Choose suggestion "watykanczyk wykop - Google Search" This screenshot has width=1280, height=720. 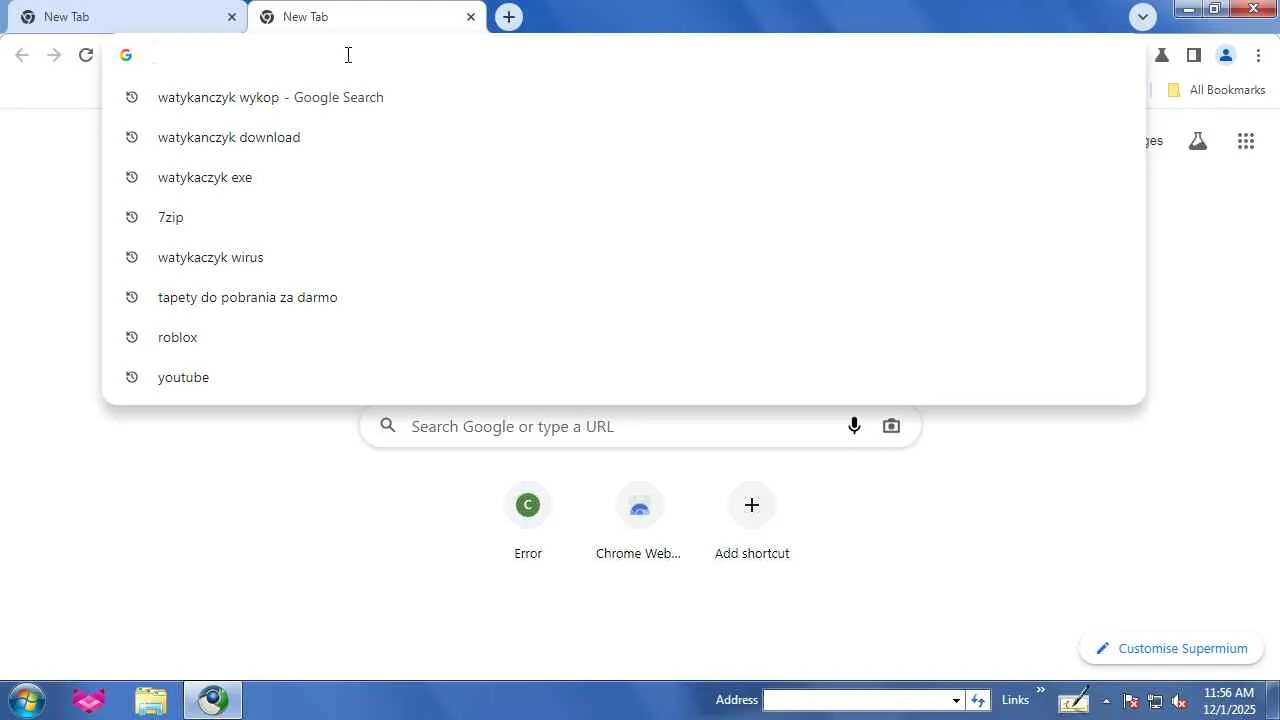[x=624, y=97]
